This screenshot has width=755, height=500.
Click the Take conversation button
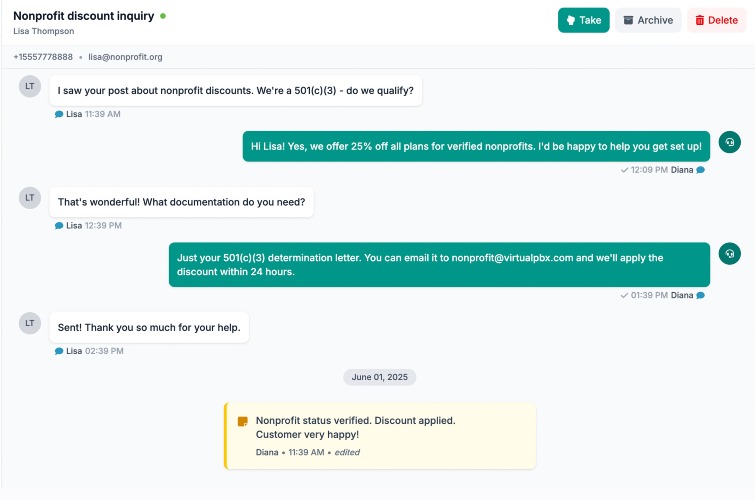click(583, 20)
